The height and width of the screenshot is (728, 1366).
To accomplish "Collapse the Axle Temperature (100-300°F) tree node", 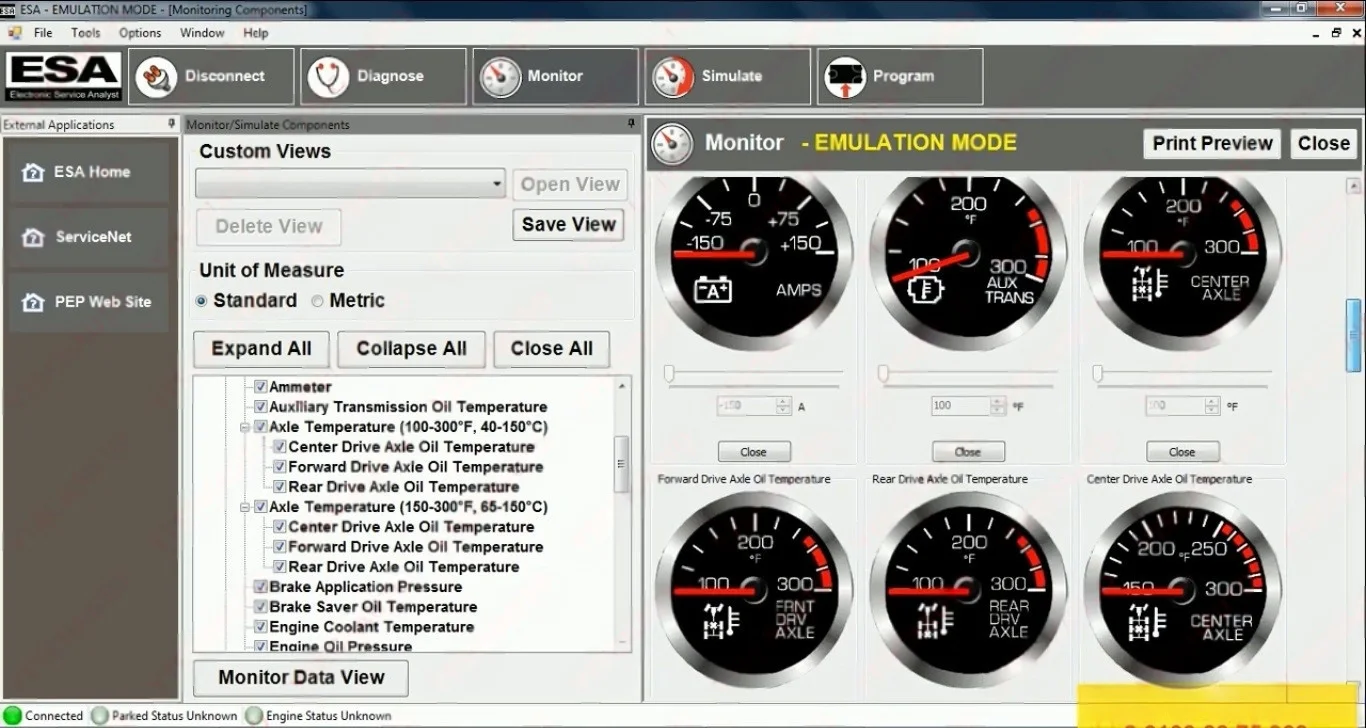I will tap(244, 426).
